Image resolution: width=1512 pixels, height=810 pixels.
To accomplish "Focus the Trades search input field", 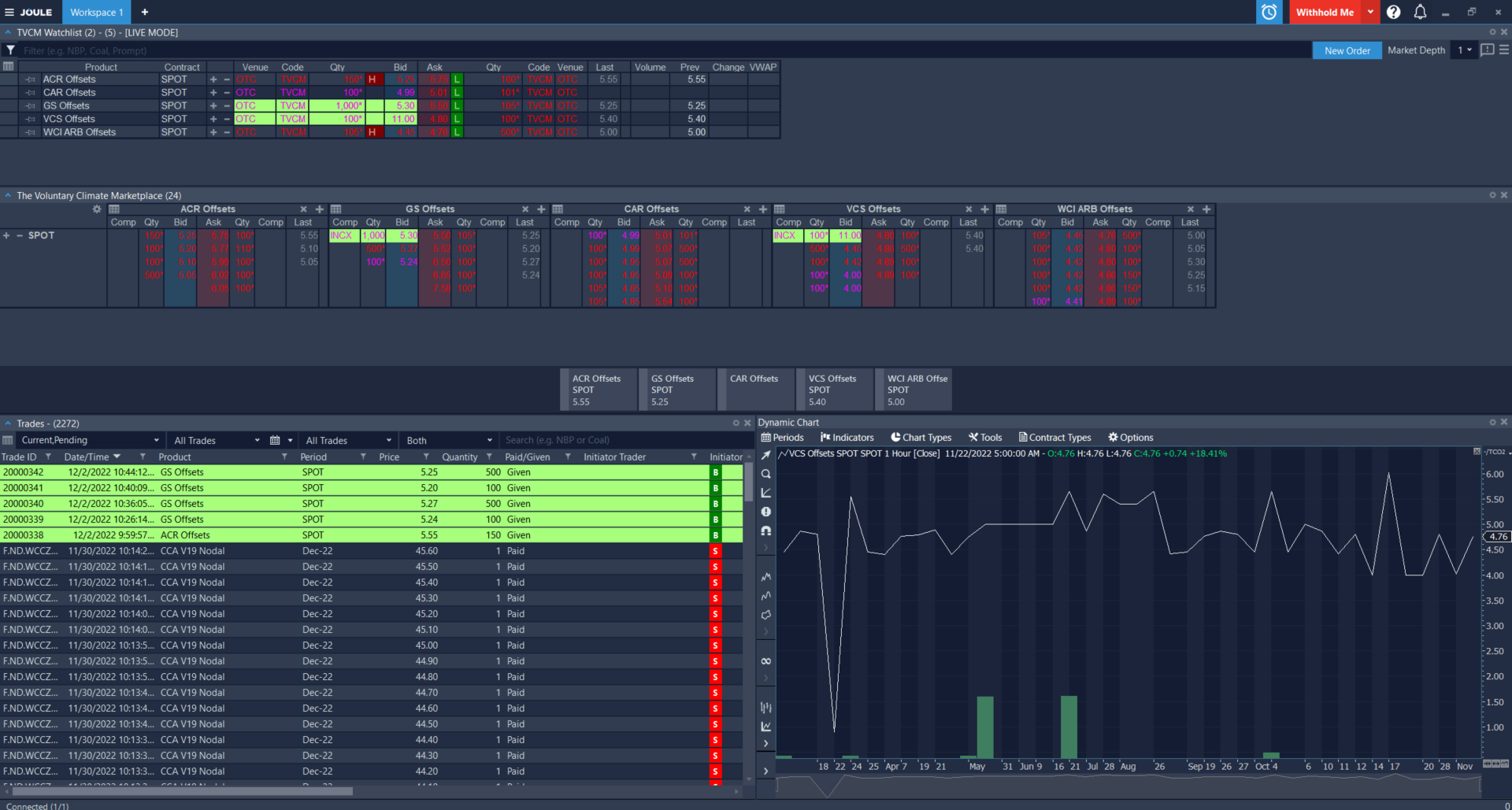I will coord(626,441).
